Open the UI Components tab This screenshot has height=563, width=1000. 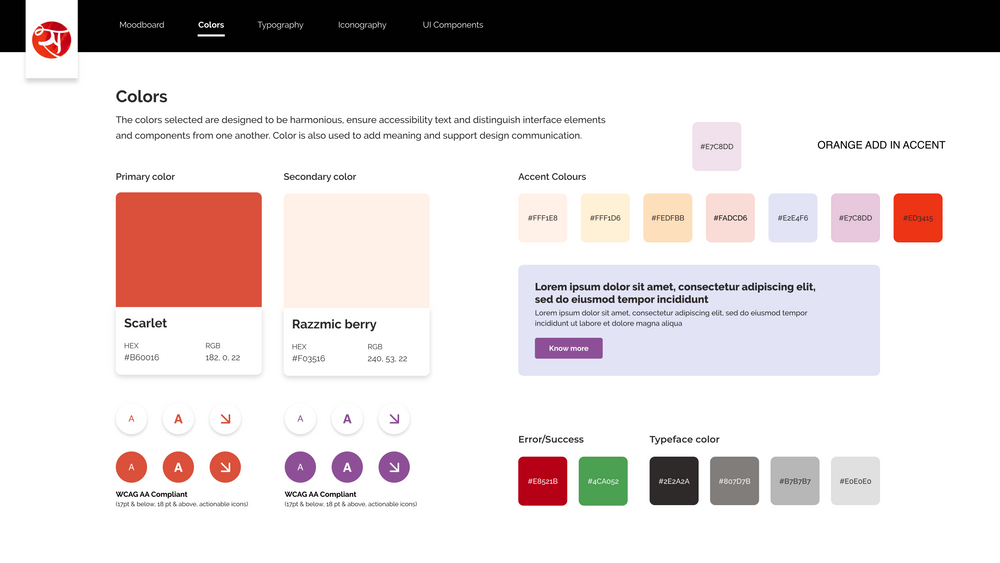pos(452,25)
